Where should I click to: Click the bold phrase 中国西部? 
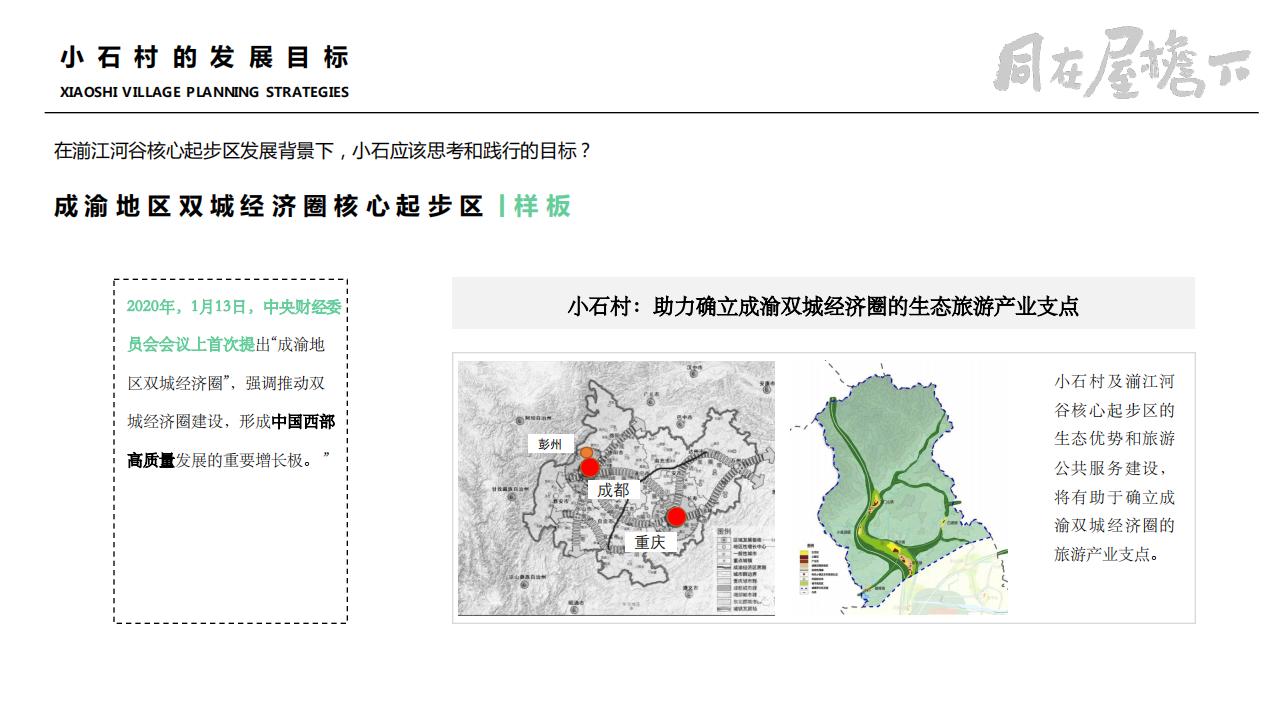point(303,421)
